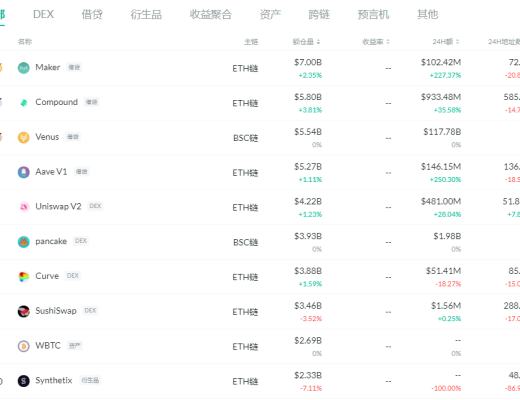The image size is (520, 400).
Task: Click the SushiSwap logo icon
Action: [24, 311]
